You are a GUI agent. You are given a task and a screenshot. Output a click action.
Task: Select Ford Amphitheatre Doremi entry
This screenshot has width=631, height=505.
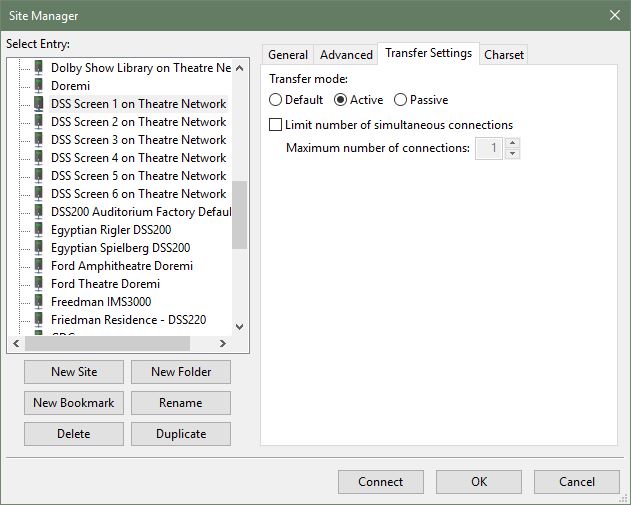(x=122, y=266)
